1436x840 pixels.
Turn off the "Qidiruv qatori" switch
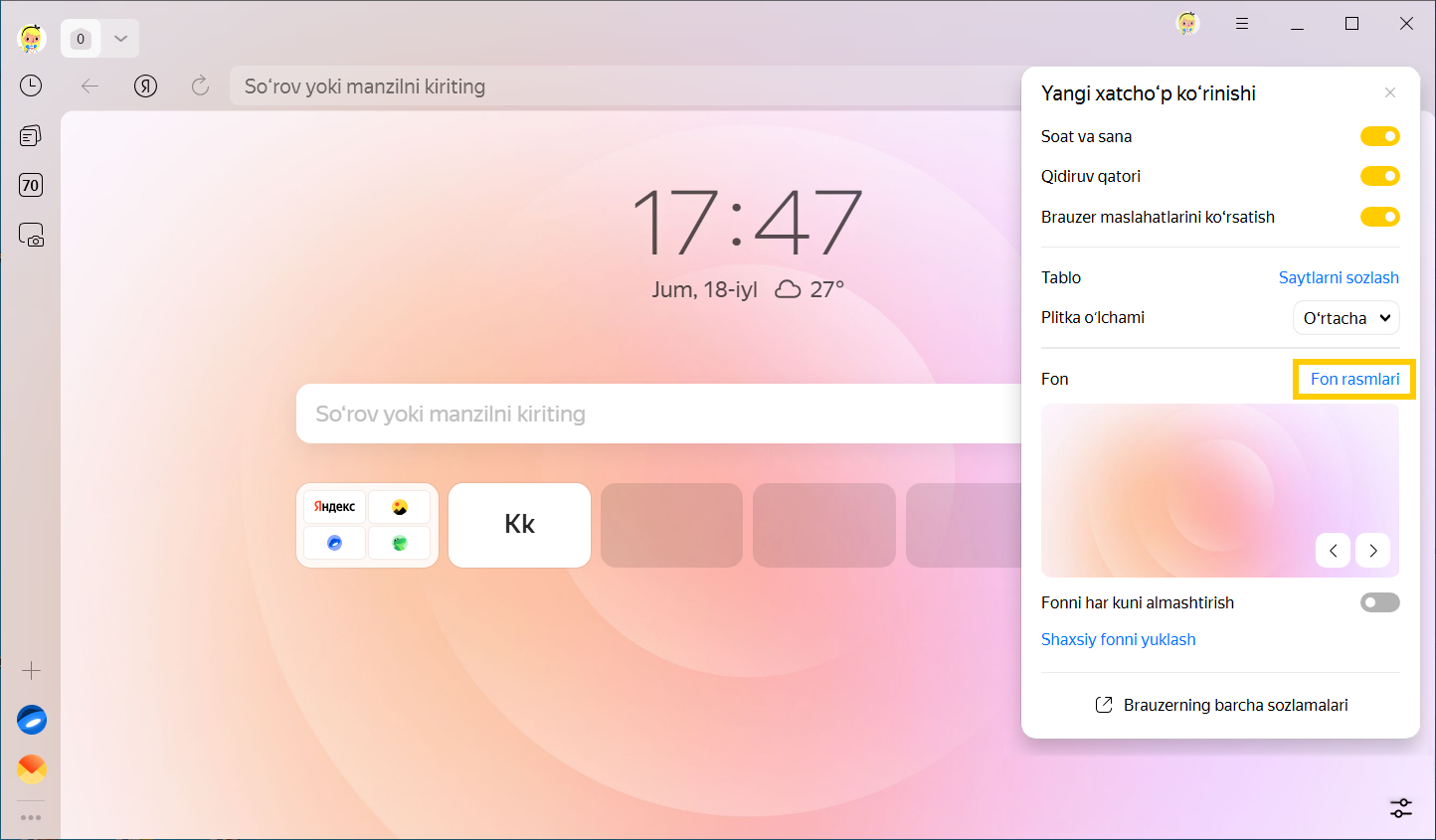[x=1379, y=176]
